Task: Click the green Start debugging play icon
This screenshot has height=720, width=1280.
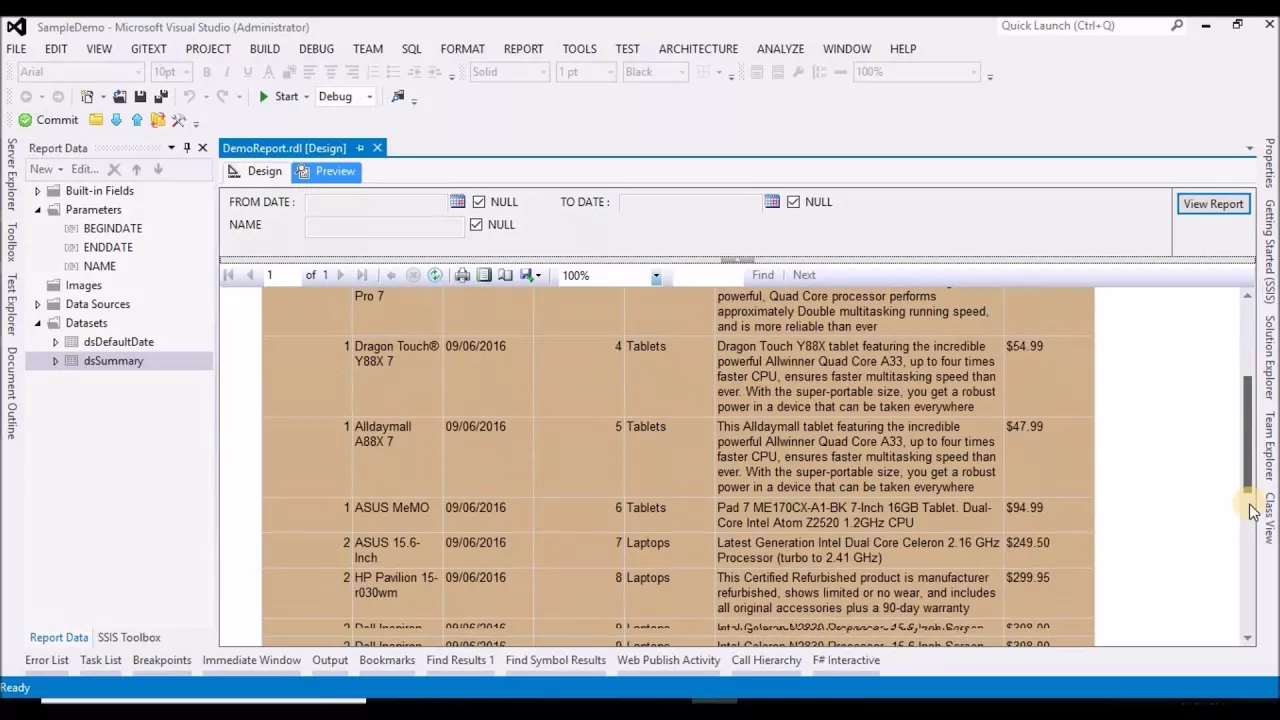Action: tap(264, 97)
